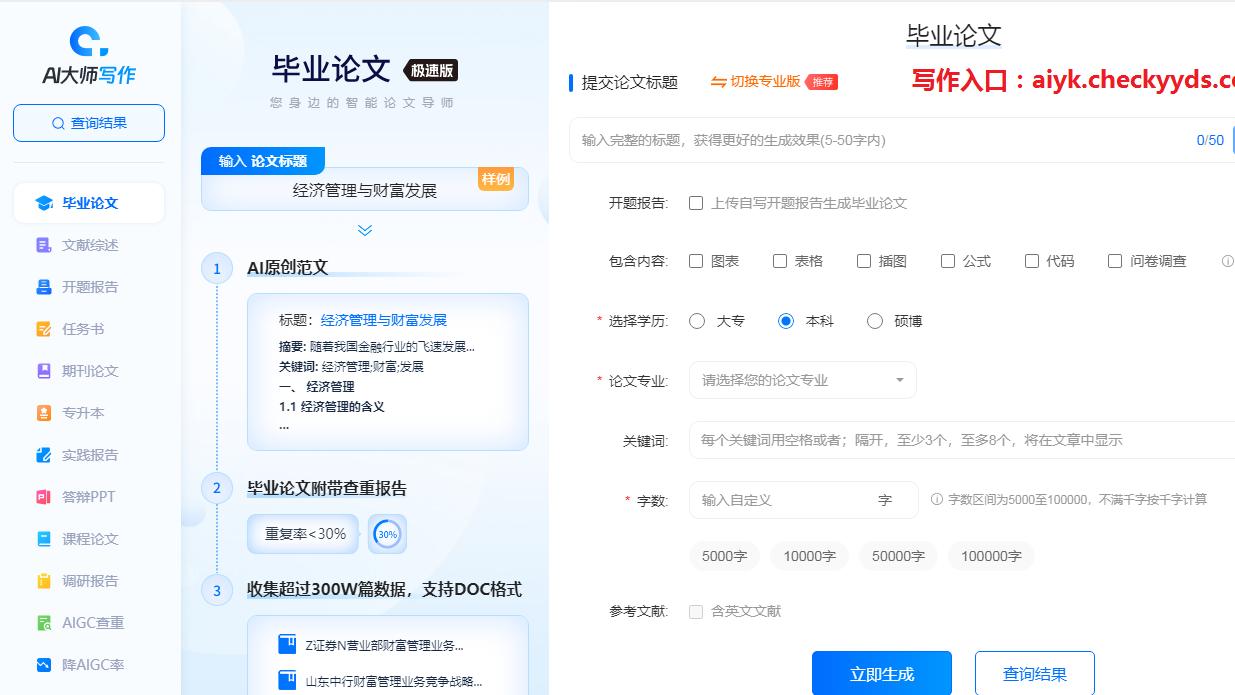Image resolution: width=1235 pixels, height=695 pixels.
Task: Select 开题报告 from the left sidebar
Action: pyautogui.click(x=88, y=287)
